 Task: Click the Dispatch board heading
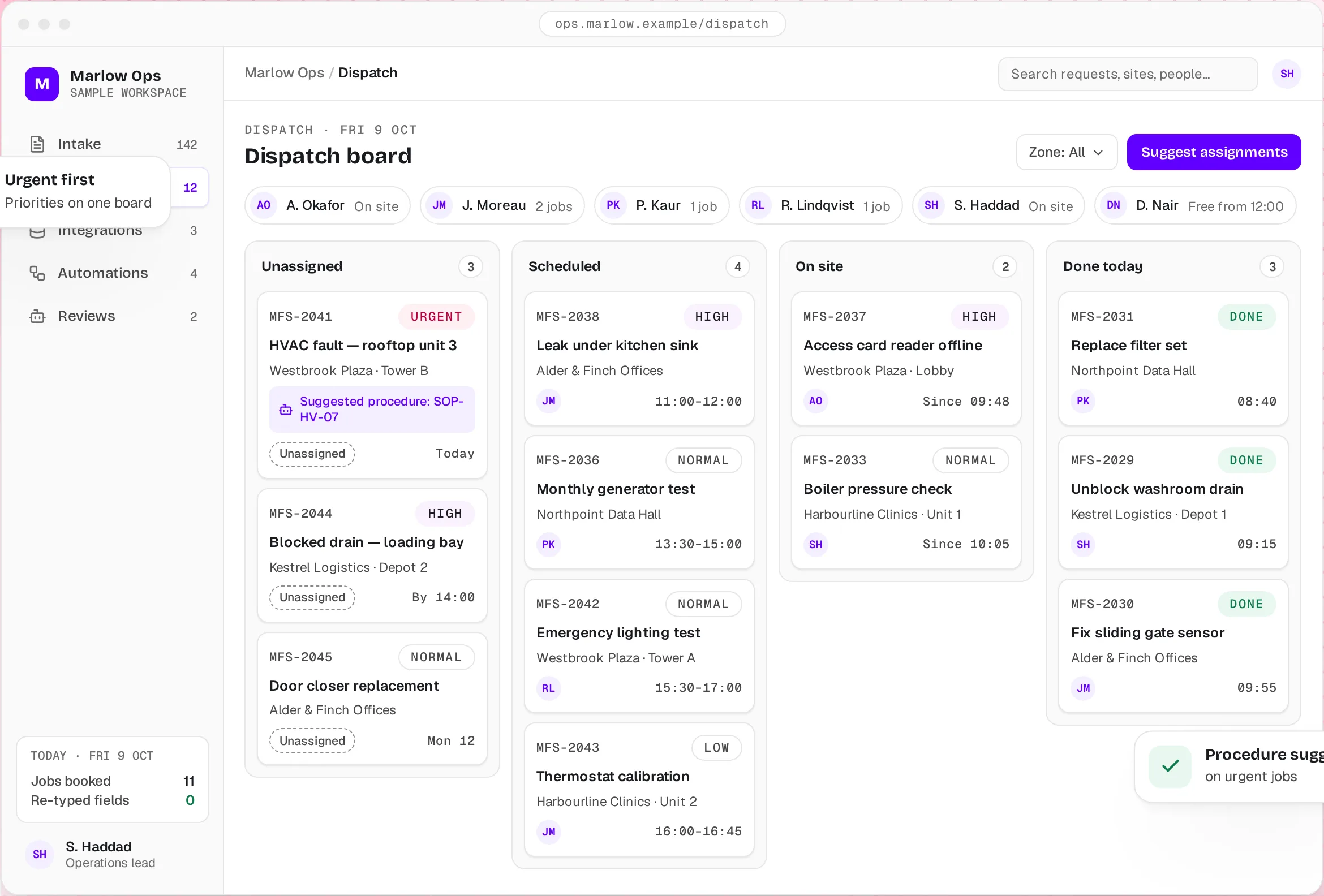[x=328, y=156]
